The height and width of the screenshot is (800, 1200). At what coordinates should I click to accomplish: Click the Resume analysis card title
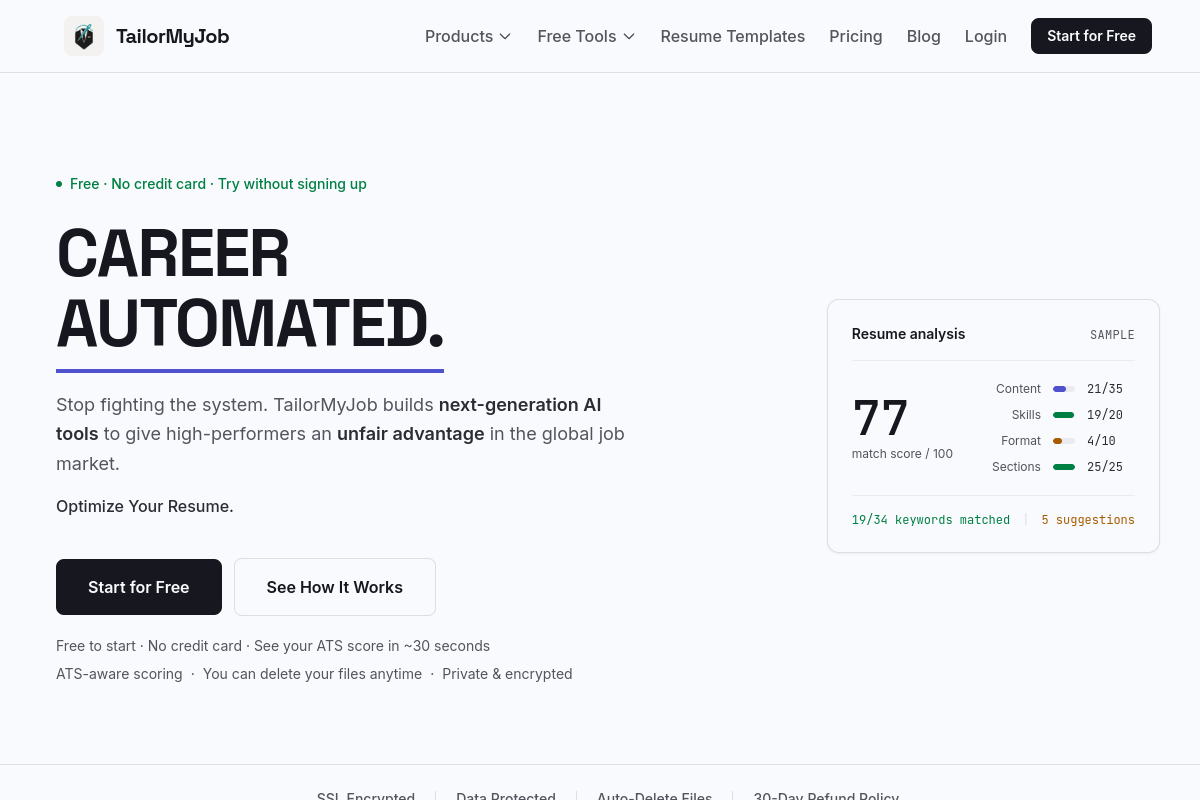[x=908, y=334]
